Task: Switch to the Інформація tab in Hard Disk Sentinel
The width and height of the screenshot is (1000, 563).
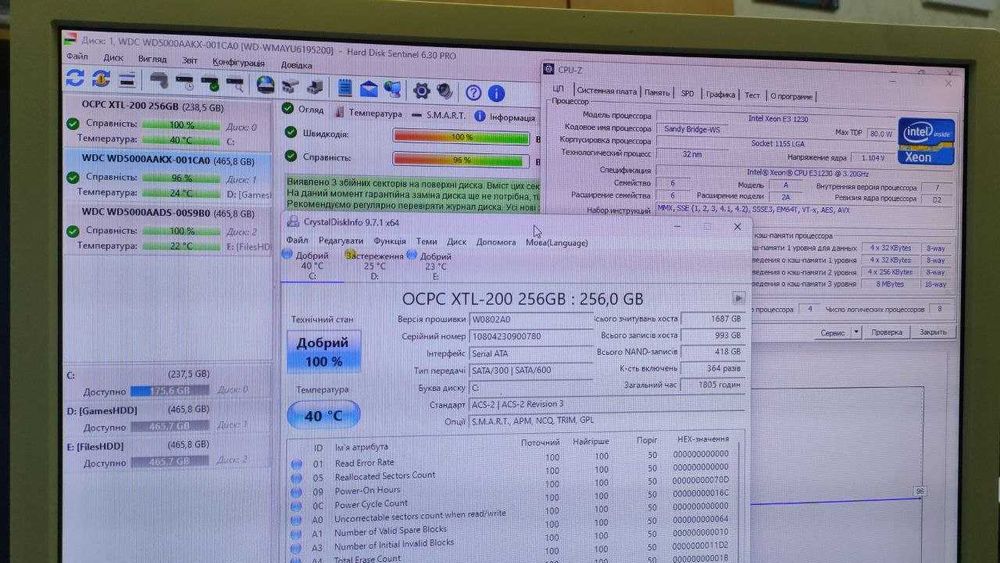Action: [x=505, y=117]
